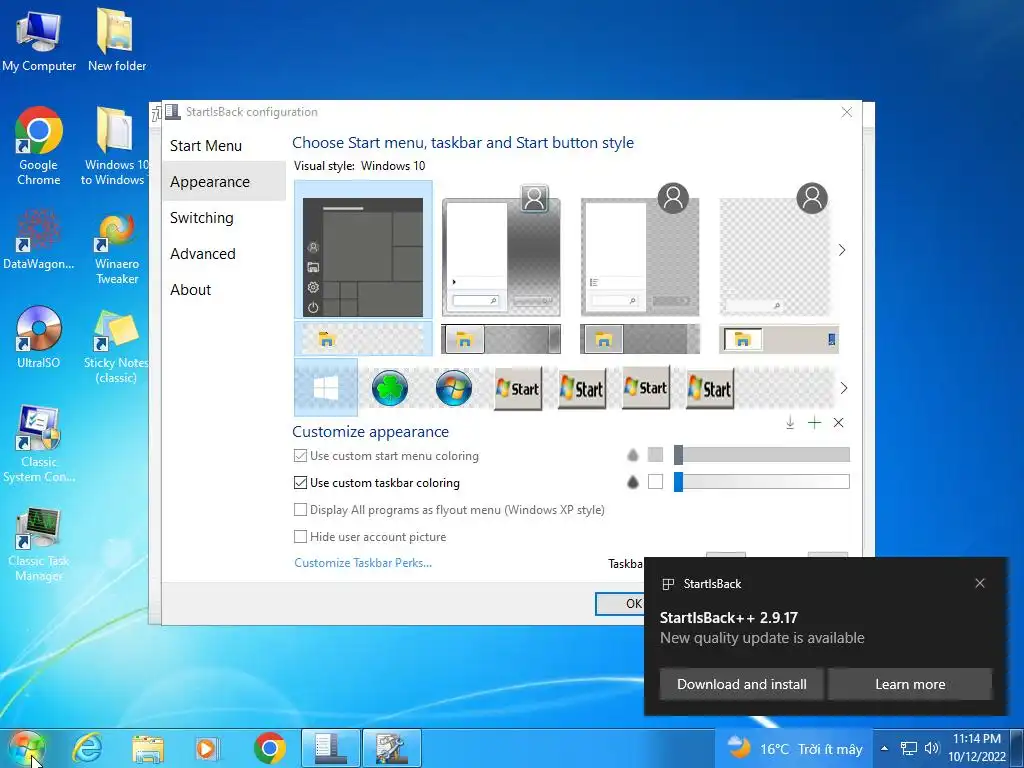Select the Windows 10 taskbar style preview
This screenshot has height=768, width=1024.
[363, 338]
